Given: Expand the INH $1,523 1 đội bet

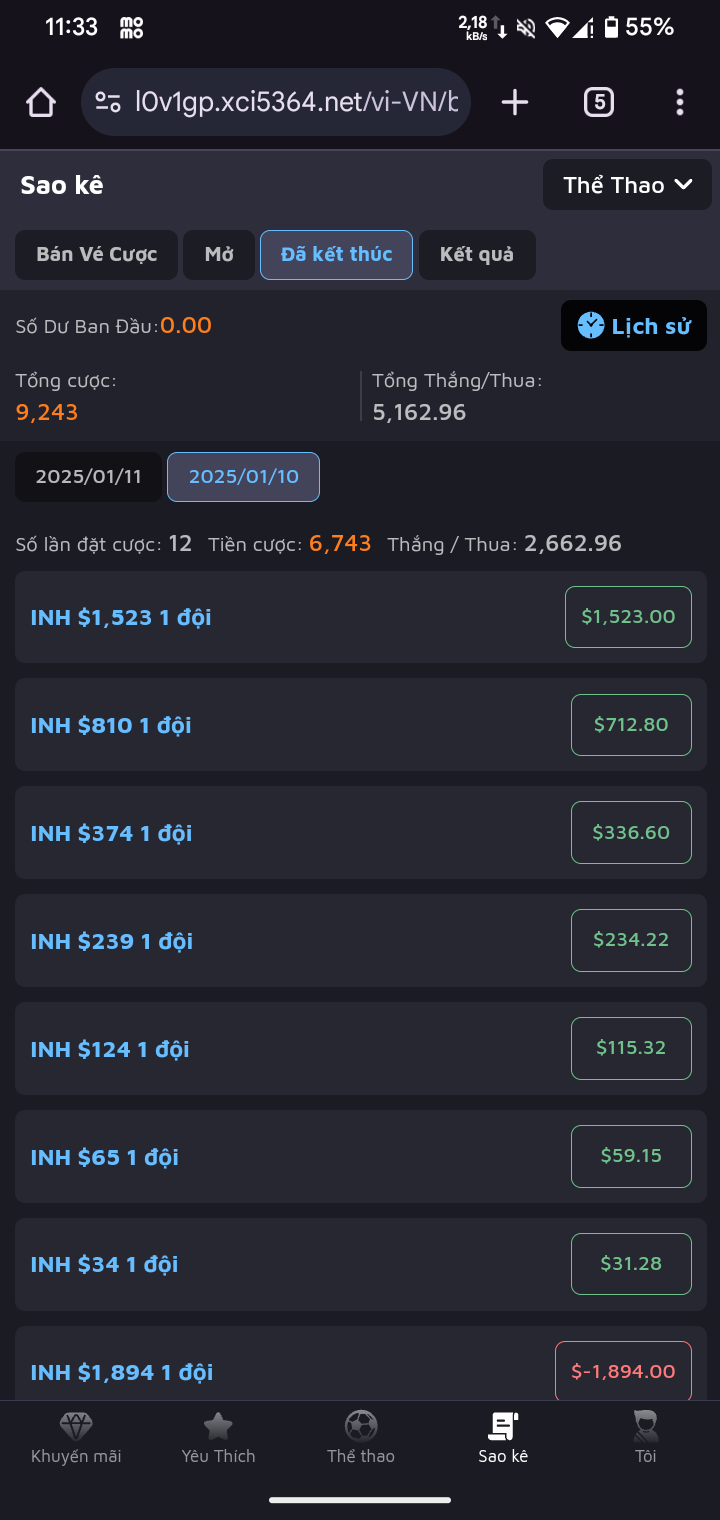Looking at the screenshot, I should 121,617.
